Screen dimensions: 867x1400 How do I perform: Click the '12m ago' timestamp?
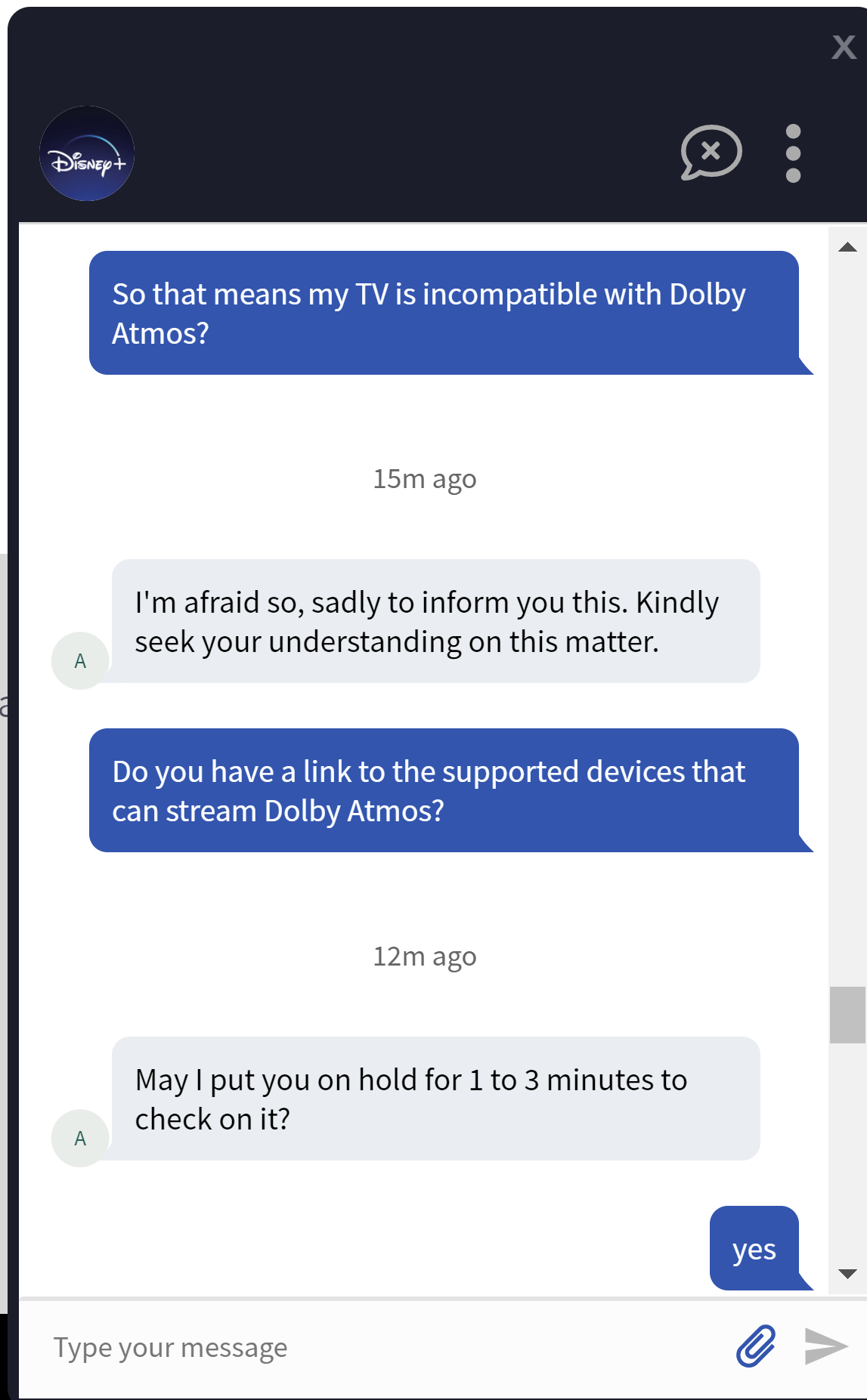[425, 957]
